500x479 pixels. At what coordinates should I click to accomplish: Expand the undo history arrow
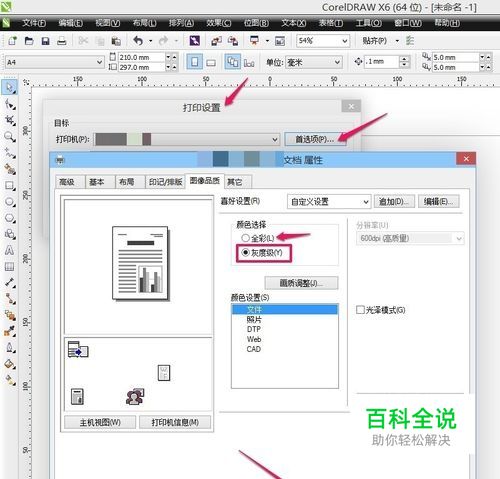click(151, 41)
